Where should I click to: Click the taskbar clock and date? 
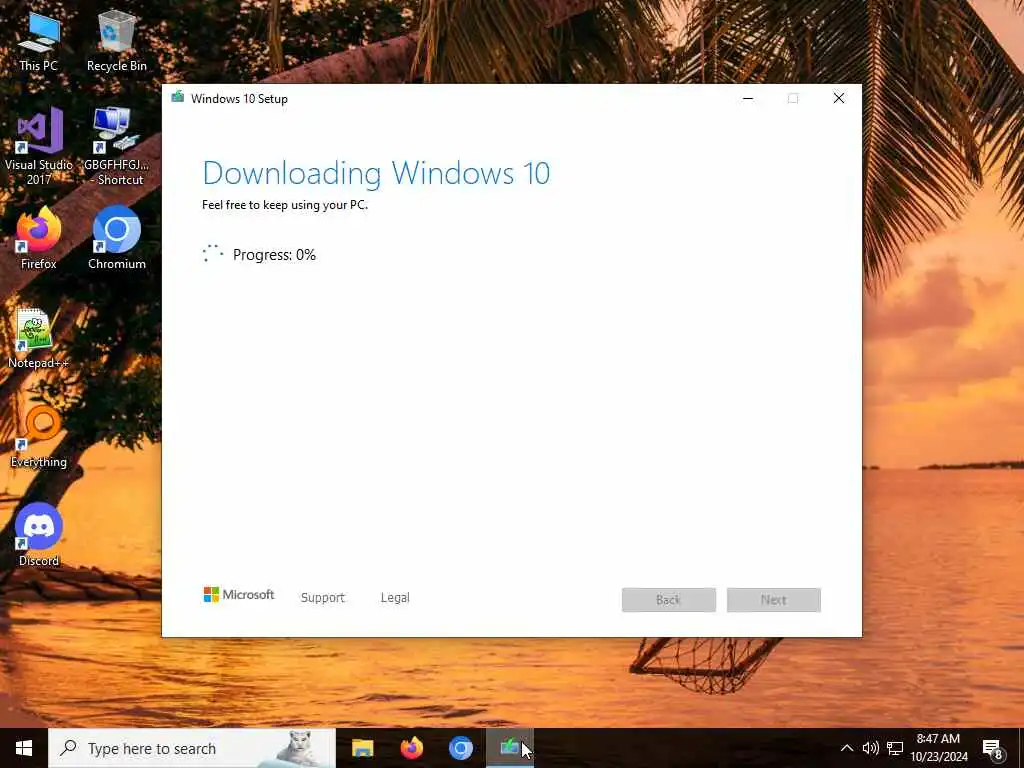[x=938, y=748]
